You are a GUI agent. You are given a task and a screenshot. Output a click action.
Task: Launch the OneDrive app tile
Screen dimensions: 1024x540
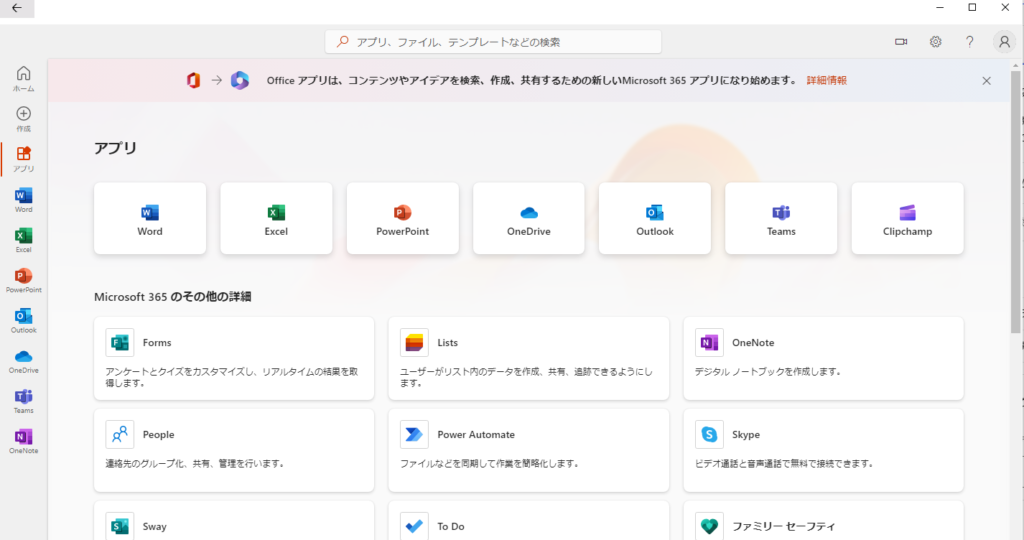528,219
